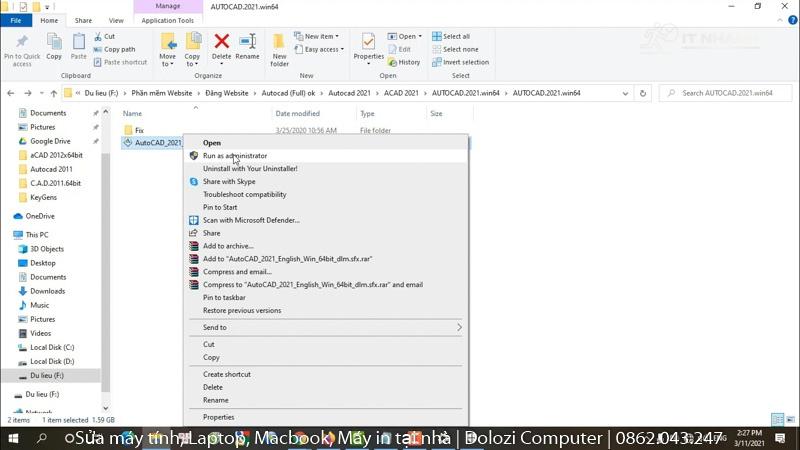Click the taskbar Search icon
Image resolution: width=800 pixels, height=450 pixels.
41,438
